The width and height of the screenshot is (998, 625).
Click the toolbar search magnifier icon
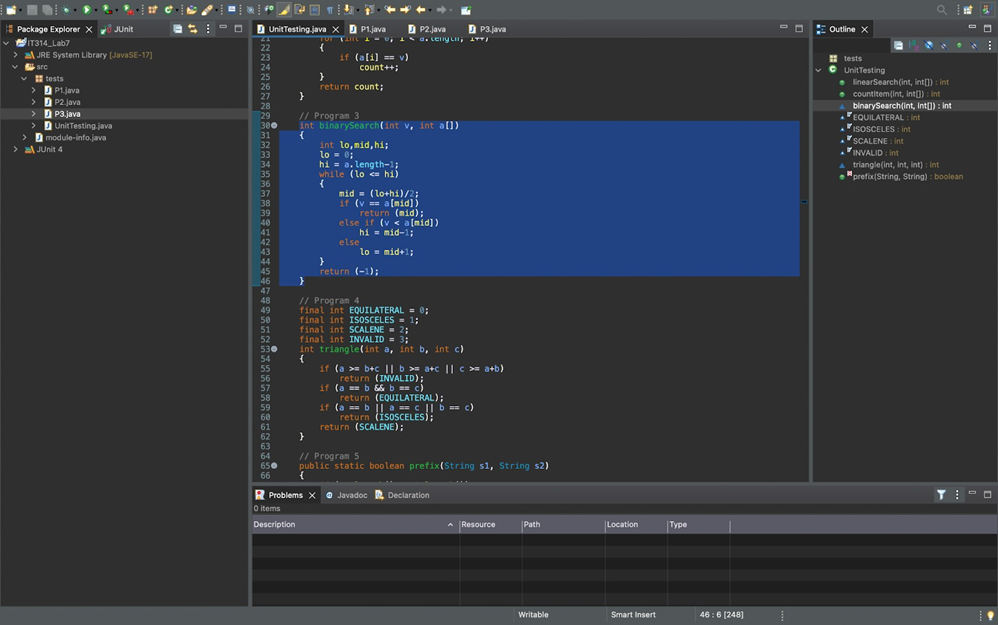[x=941, y=10]
